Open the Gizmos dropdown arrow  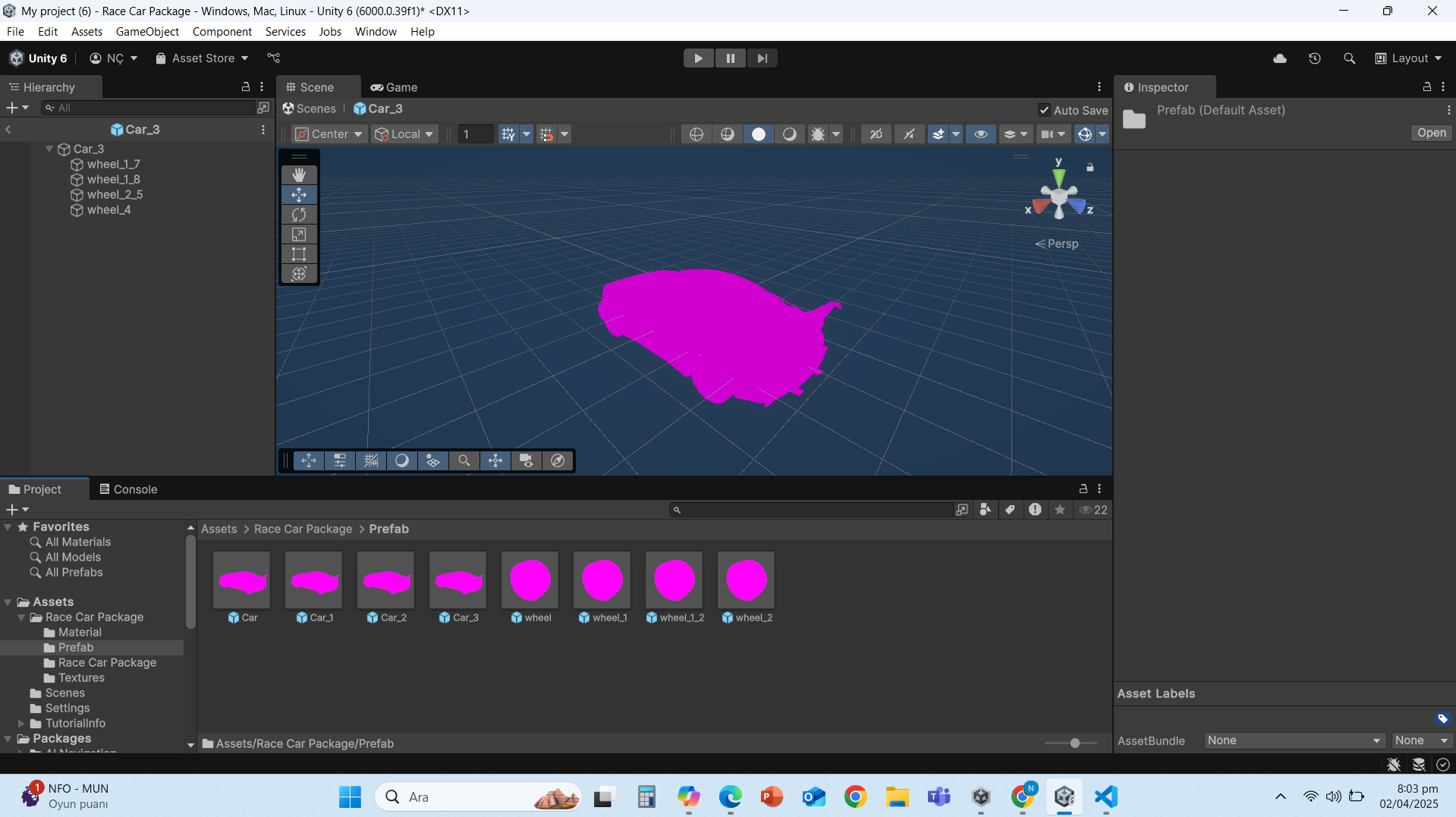(1102, 134)
